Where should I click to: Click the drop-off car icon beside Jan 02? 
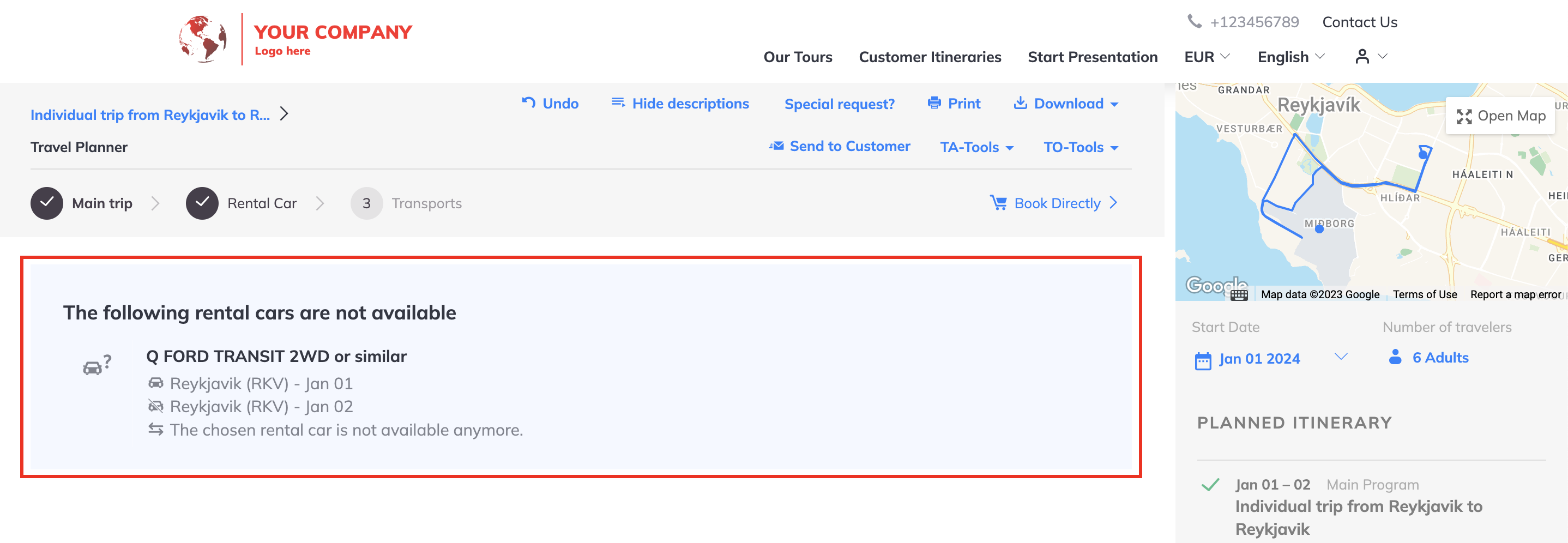pyautogui.click(x=156, y=406)
